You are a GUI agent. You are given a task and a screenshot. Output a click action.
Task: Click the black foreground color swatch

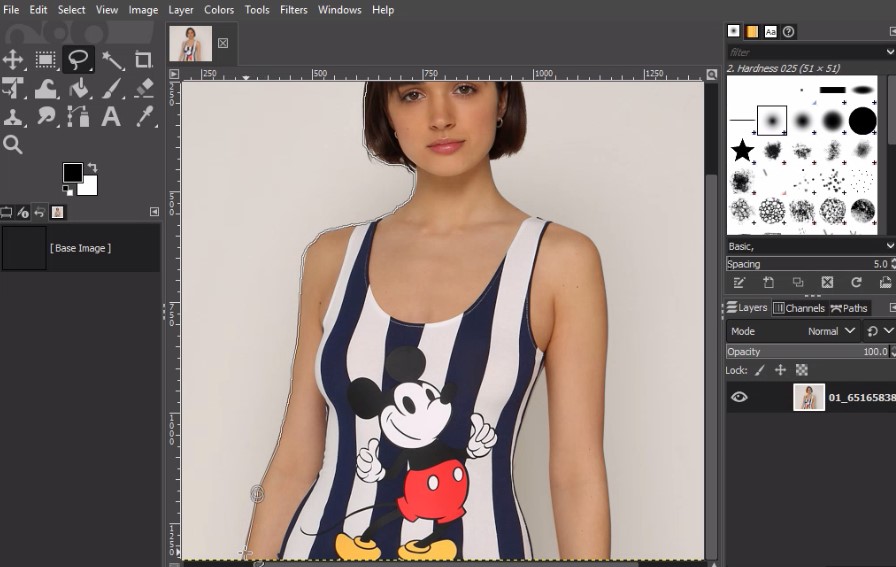pos(73,173)
